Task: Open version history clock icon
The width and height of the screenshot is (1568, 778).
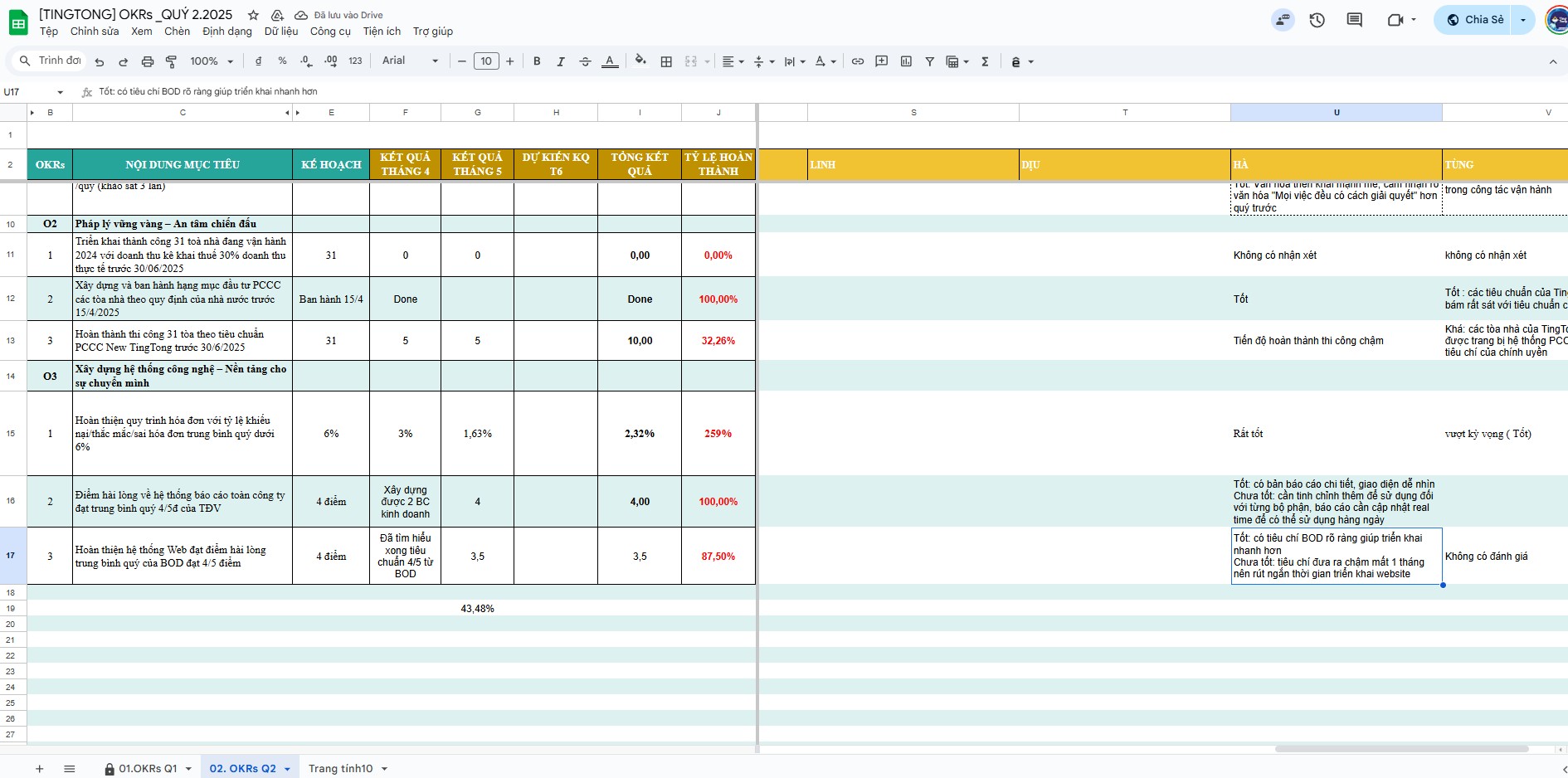Action: point(1317,20)
